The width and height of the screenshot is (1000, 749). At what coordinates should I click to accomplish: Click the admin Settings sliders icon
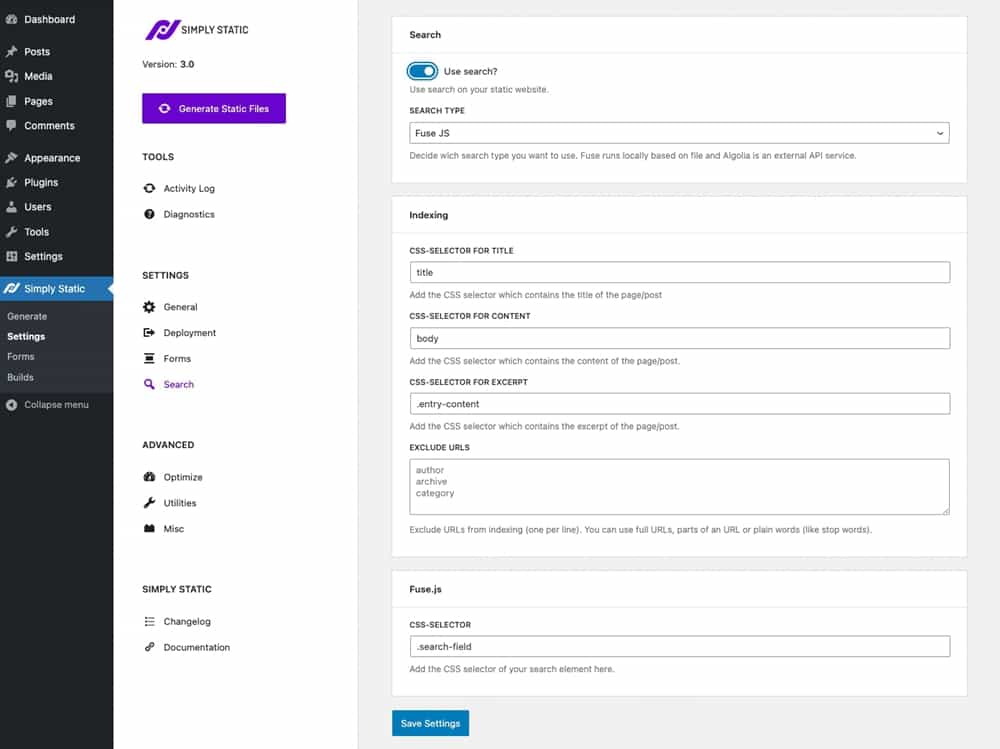(11, 256)
